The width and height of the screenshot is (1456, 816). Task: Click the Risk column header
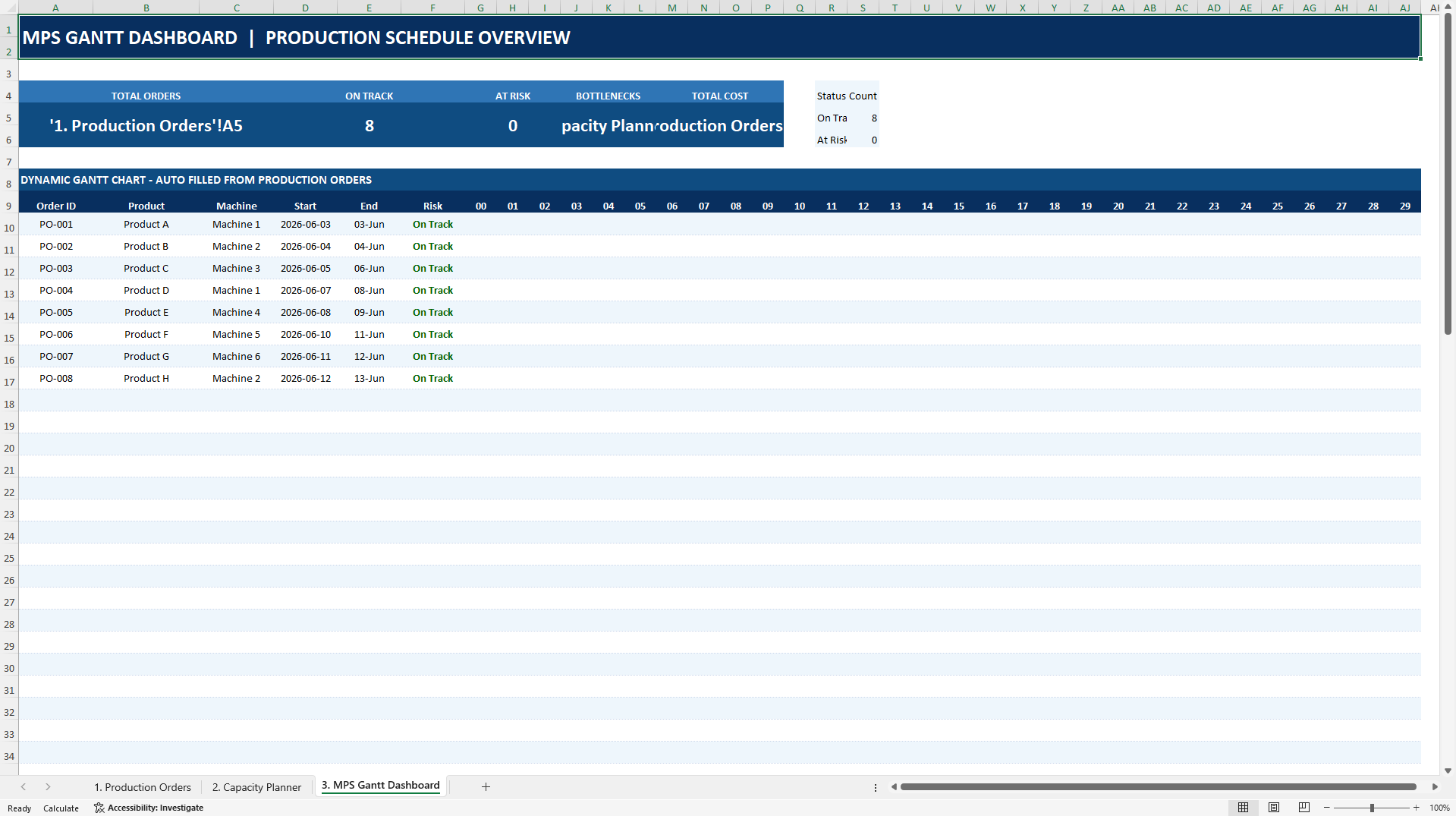[432, 206]
